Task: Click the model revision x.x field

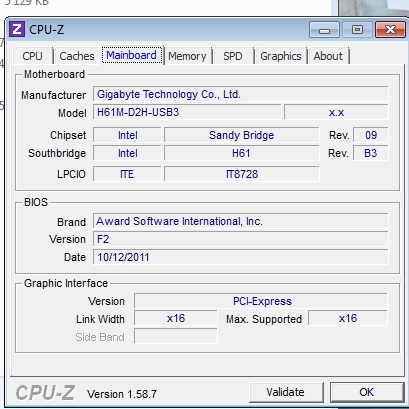Action: (336, 112)
